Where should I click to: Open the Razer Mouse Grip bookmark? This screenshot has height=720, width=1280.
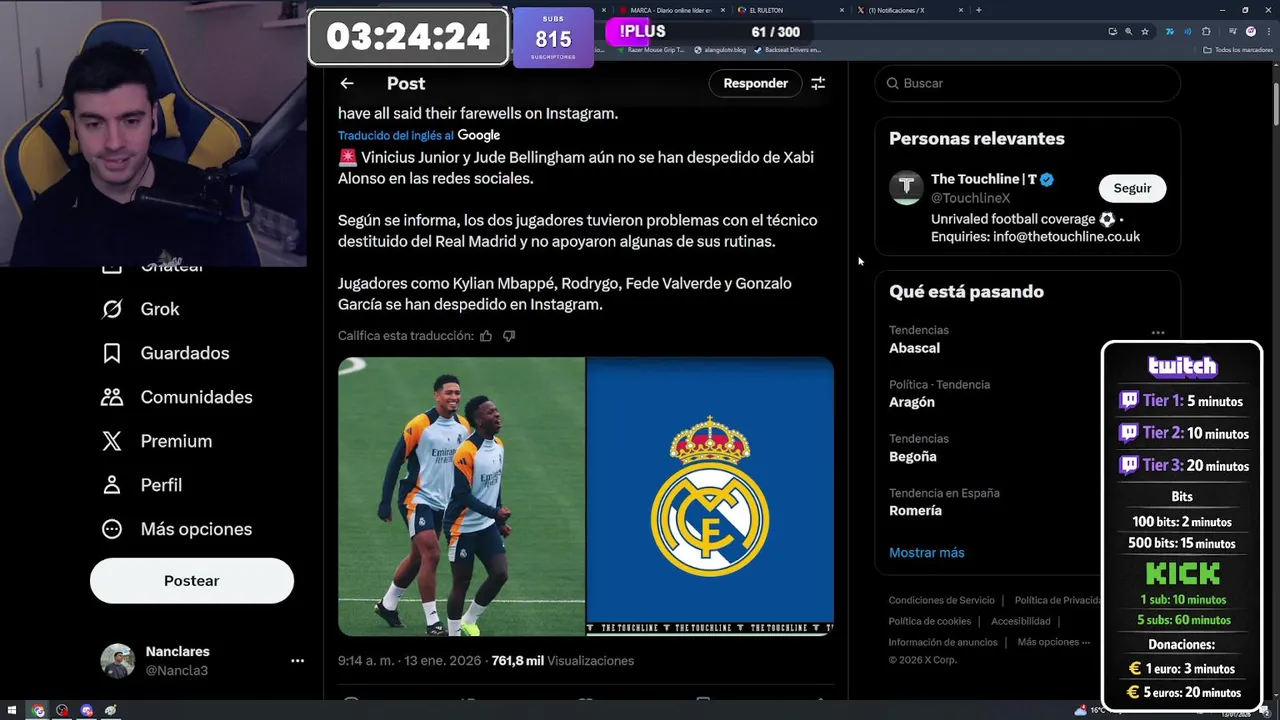tap(651, 49)
